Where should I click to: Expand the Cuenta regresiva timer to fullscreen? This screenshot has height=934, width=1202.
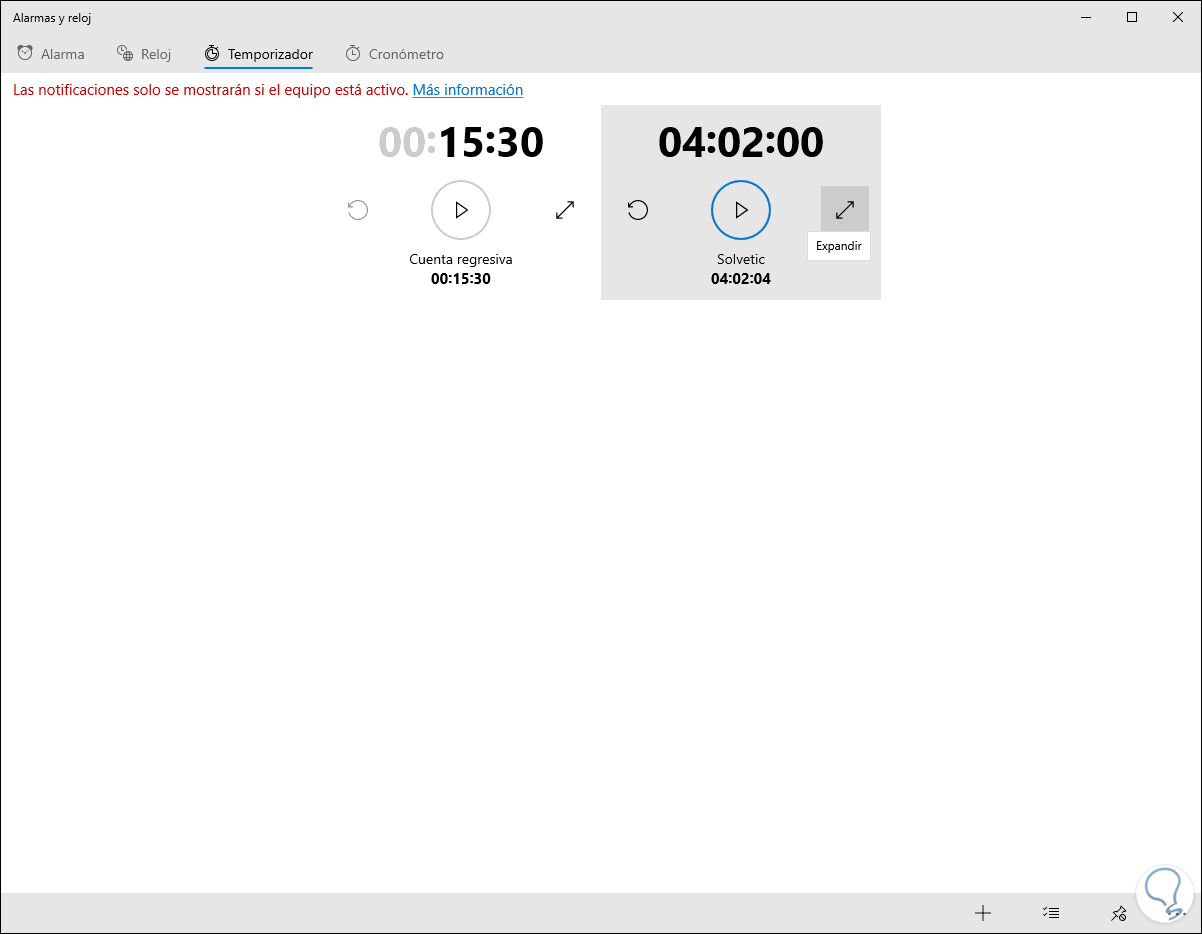pos(565,210)
